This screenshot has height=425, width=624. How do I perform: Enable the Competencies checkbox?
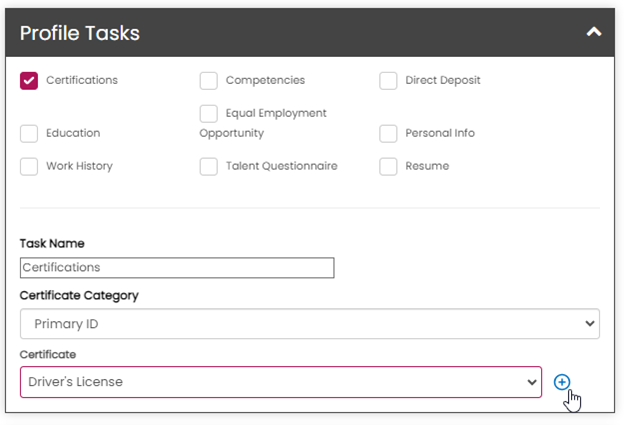pos(208,81)
